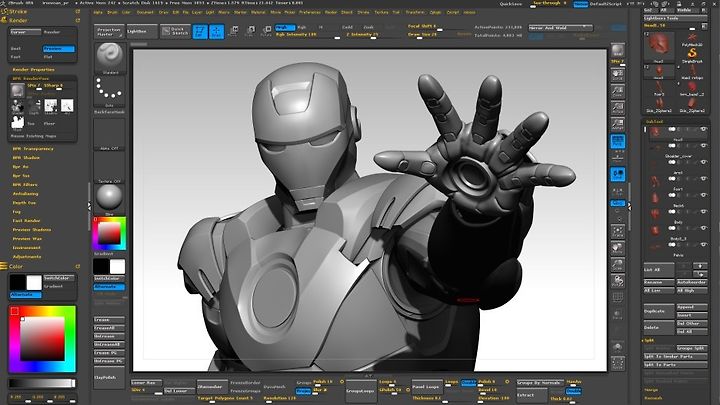Expand the Fog section
The height and width of the screenshot is (405, 720).
tap(17, 212)
